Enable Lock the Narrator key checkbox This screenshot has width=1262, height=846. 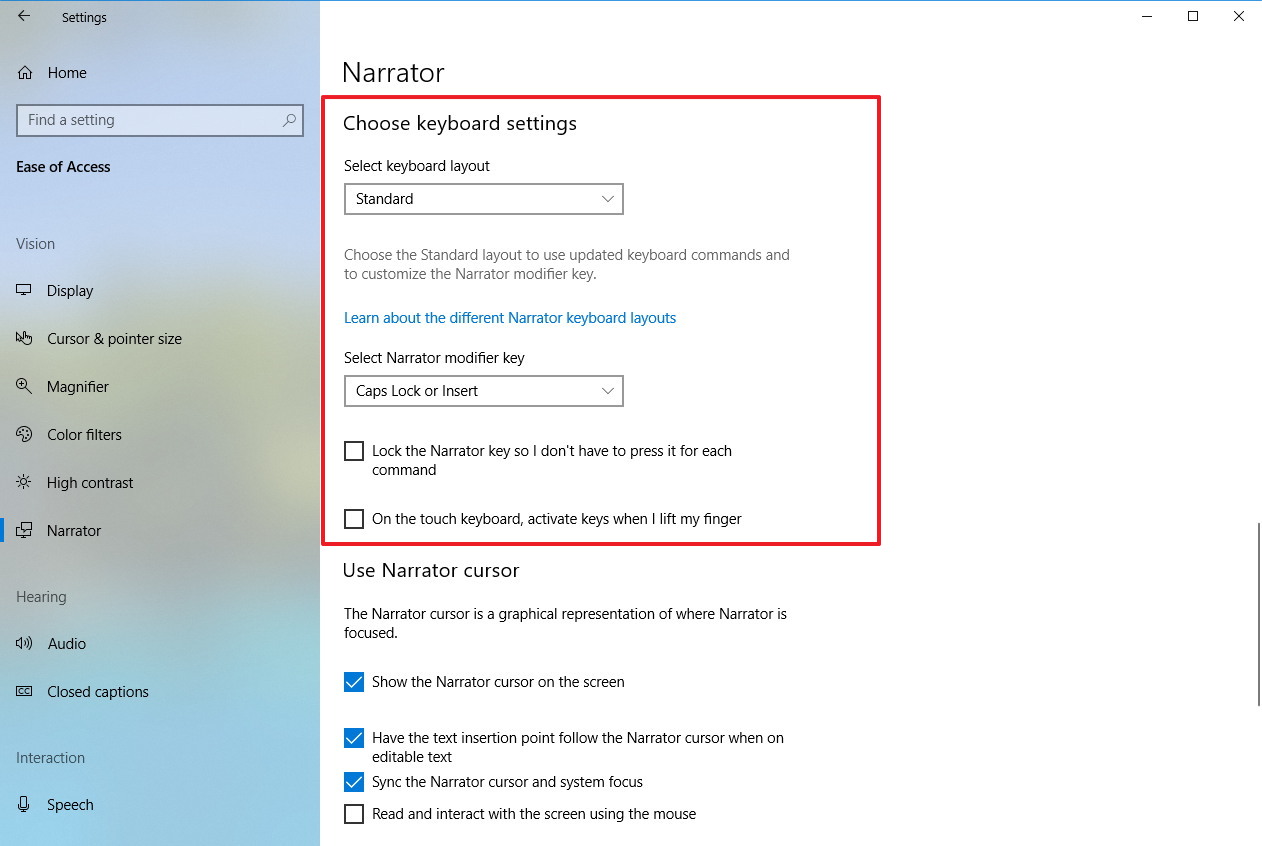coord(354,451)
